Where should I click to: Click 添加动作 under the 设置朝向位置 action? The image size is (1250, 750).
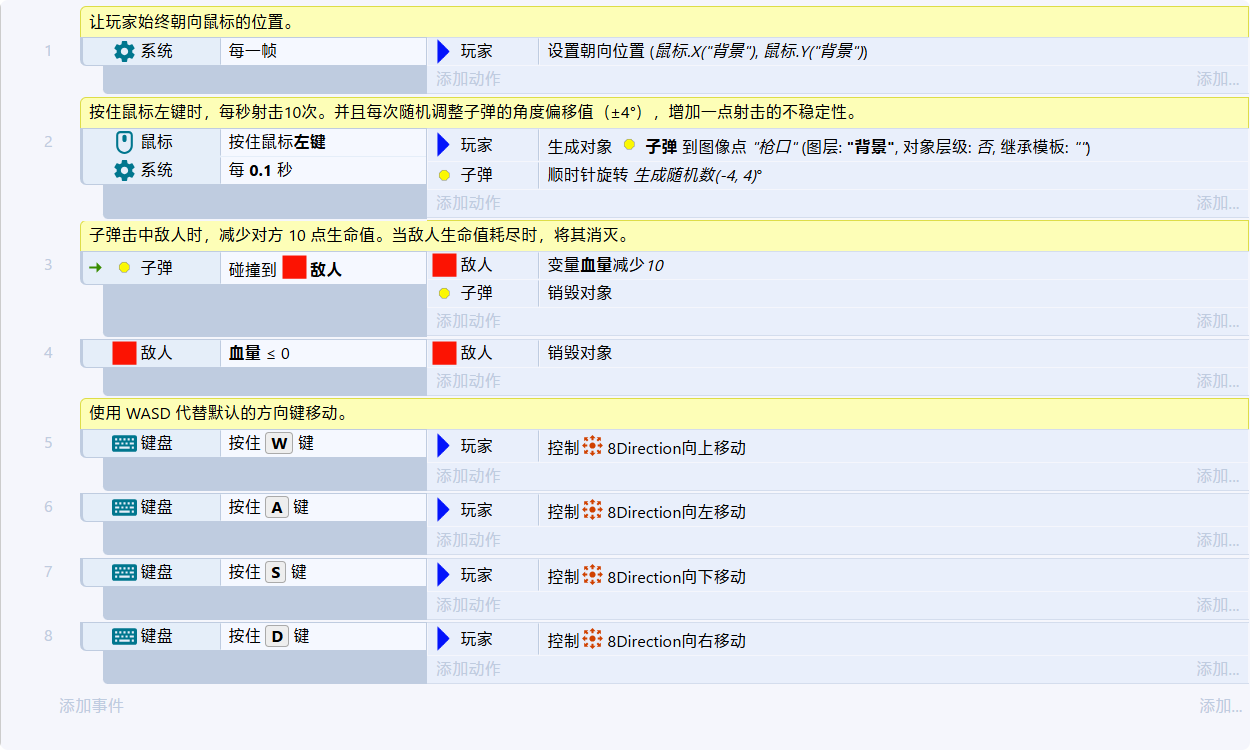pyautogui.click(x=468, y=79)
